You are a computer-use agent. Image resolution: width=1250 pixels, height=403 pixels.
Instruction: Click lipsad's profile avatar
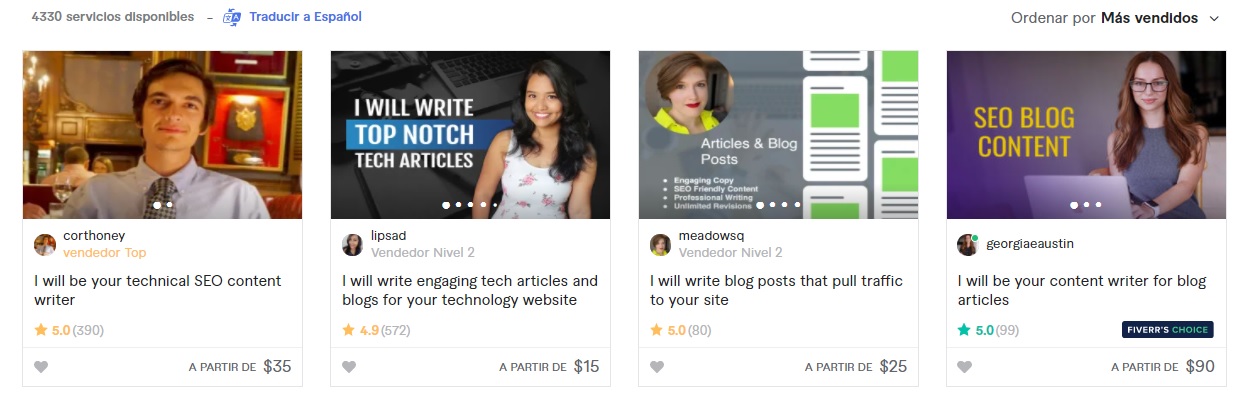pos(353,245)
